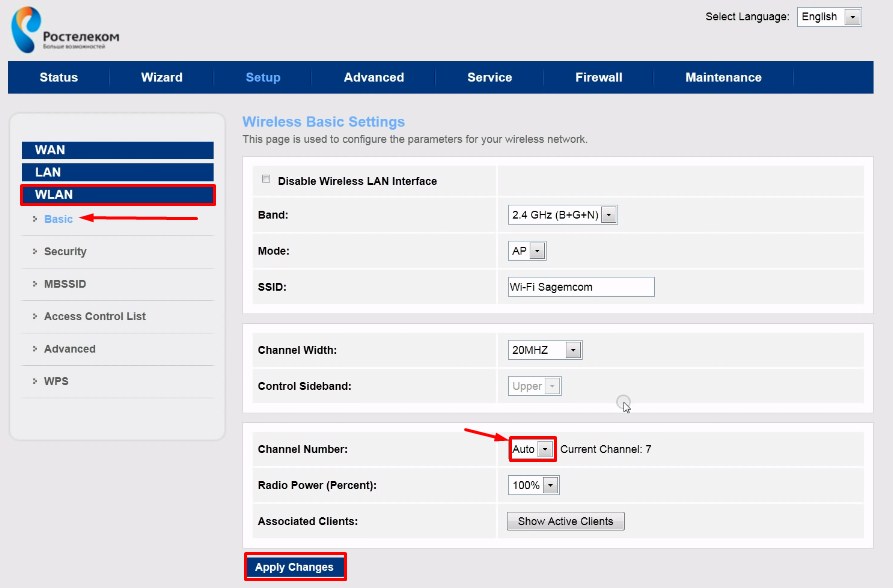Go to the Advanced top menu tab
The height and width of the screenshot is (588, 893).
click(374, 77)
